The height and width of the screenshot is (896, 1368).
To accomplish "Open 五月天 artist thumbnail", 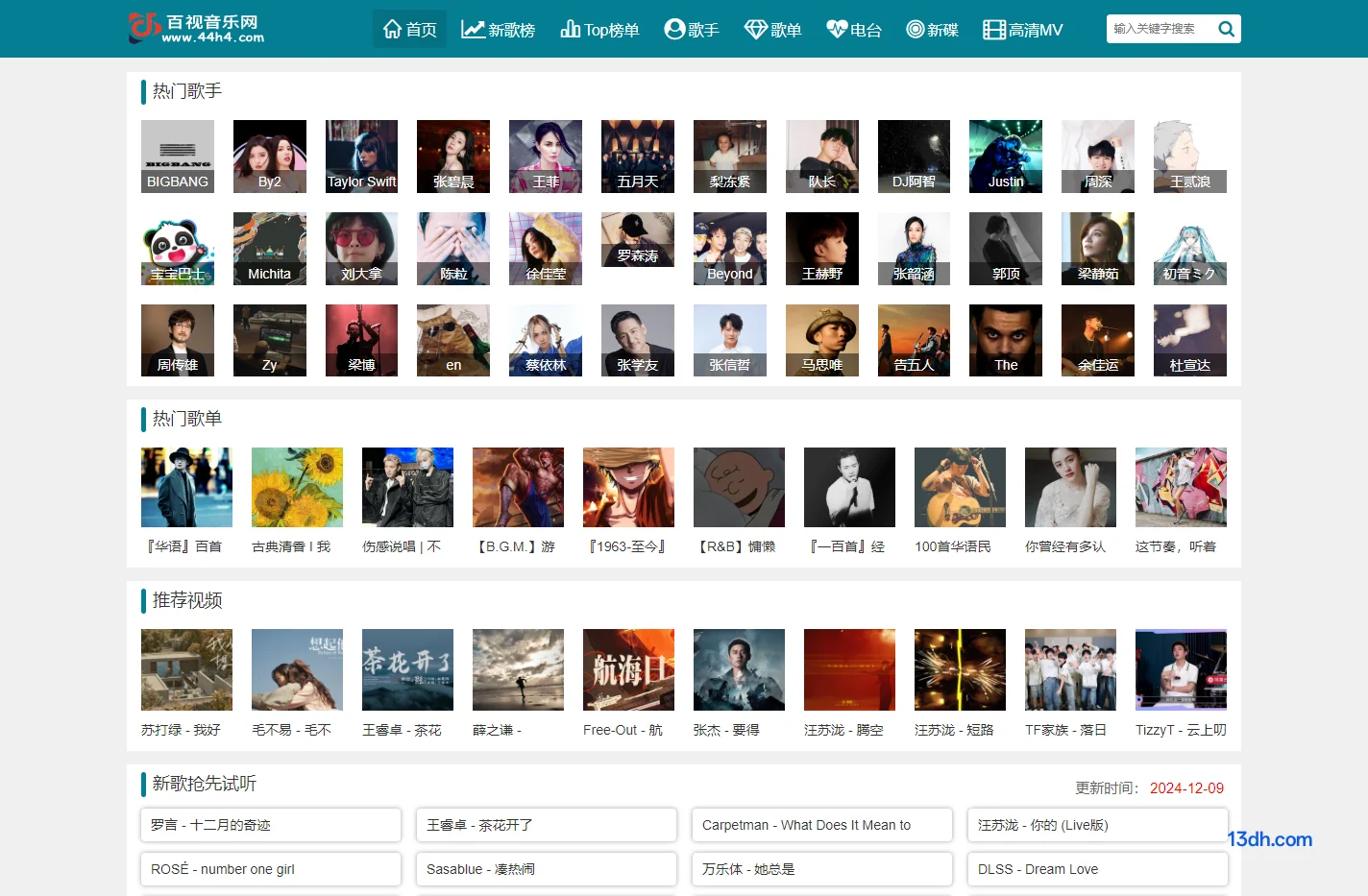I will [x=638, y=157].
